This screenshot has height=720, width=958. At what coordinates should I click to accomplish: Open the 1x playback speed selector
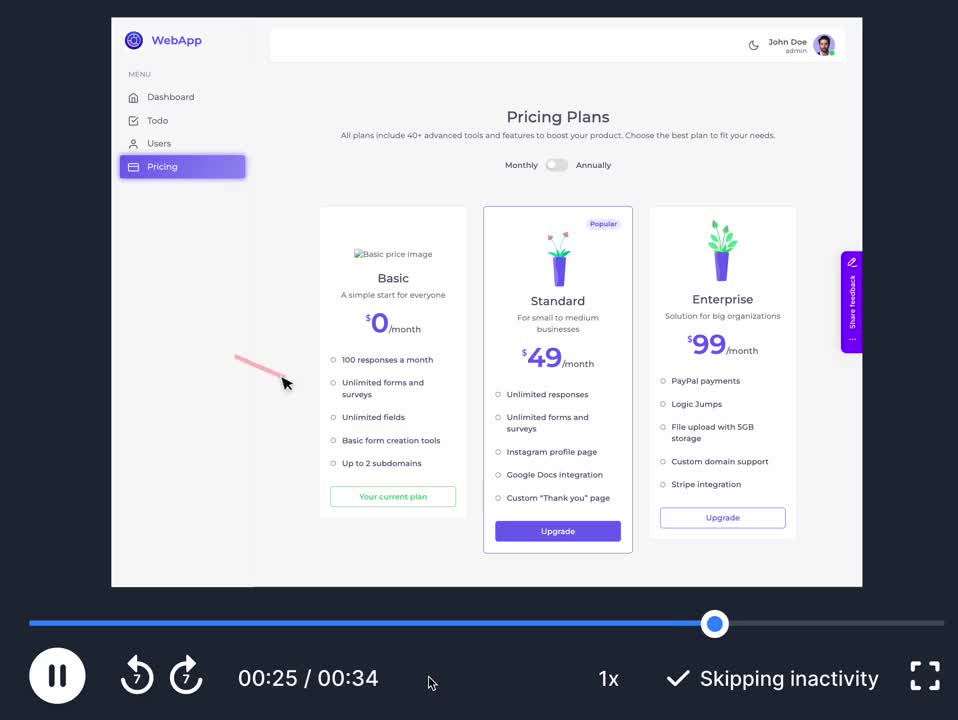608,678
